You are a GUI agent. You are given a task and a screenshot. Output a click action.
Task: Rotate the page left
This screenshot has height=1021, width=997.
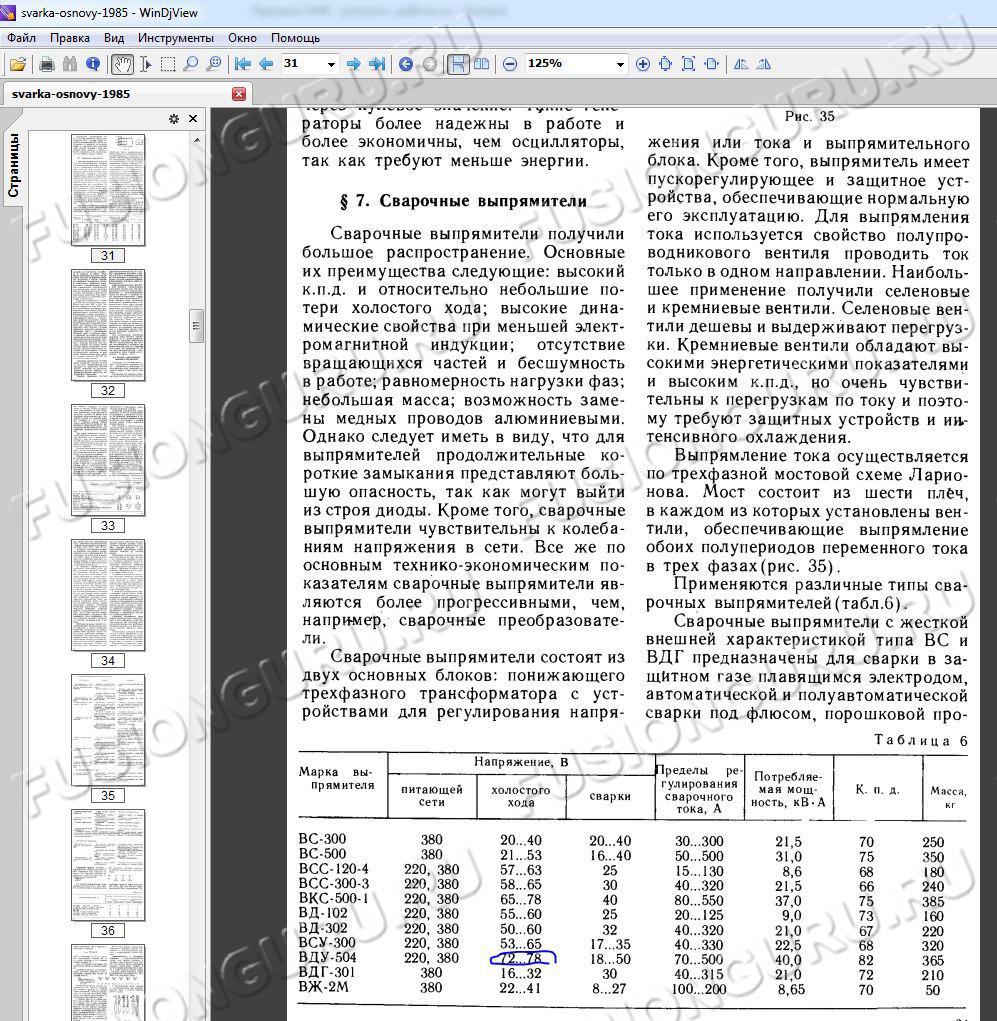point(741,64)
